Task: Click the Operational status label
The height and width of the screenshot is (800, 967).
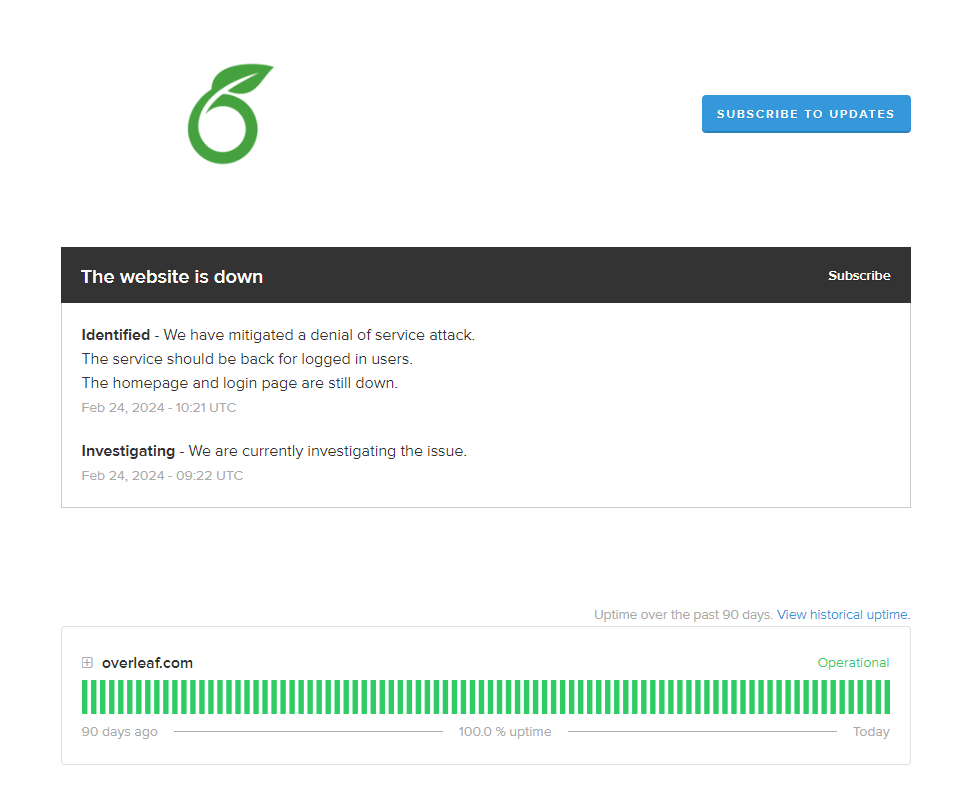Action: (853, 662)
